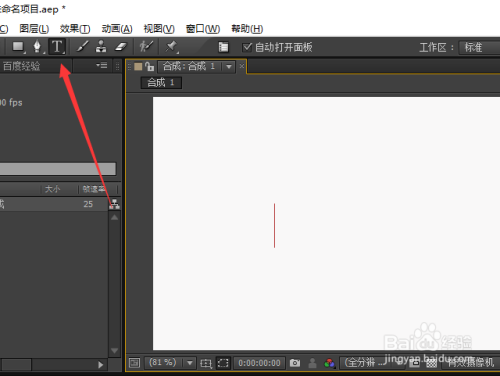Select the project row with frame rate 25
The image size is (500, 376).
pos(53,204)
